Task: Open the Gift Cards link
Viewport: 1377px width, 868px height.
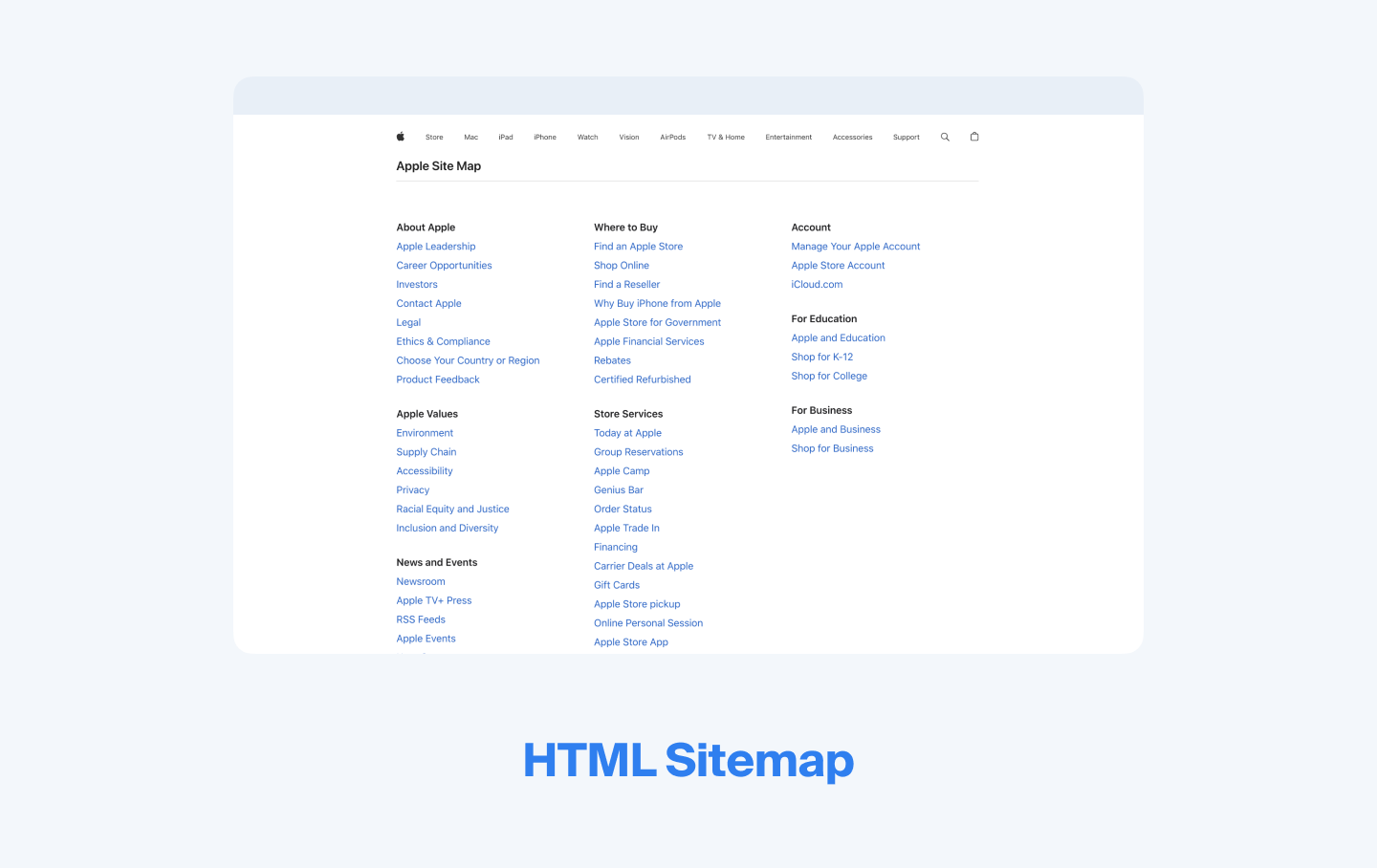Action: [x=617, y=585]
